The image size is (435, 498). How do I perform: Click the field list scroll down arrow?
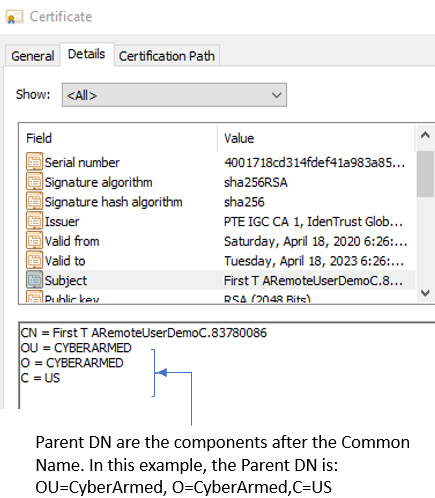pyautogui.click(x=425, y=293)
